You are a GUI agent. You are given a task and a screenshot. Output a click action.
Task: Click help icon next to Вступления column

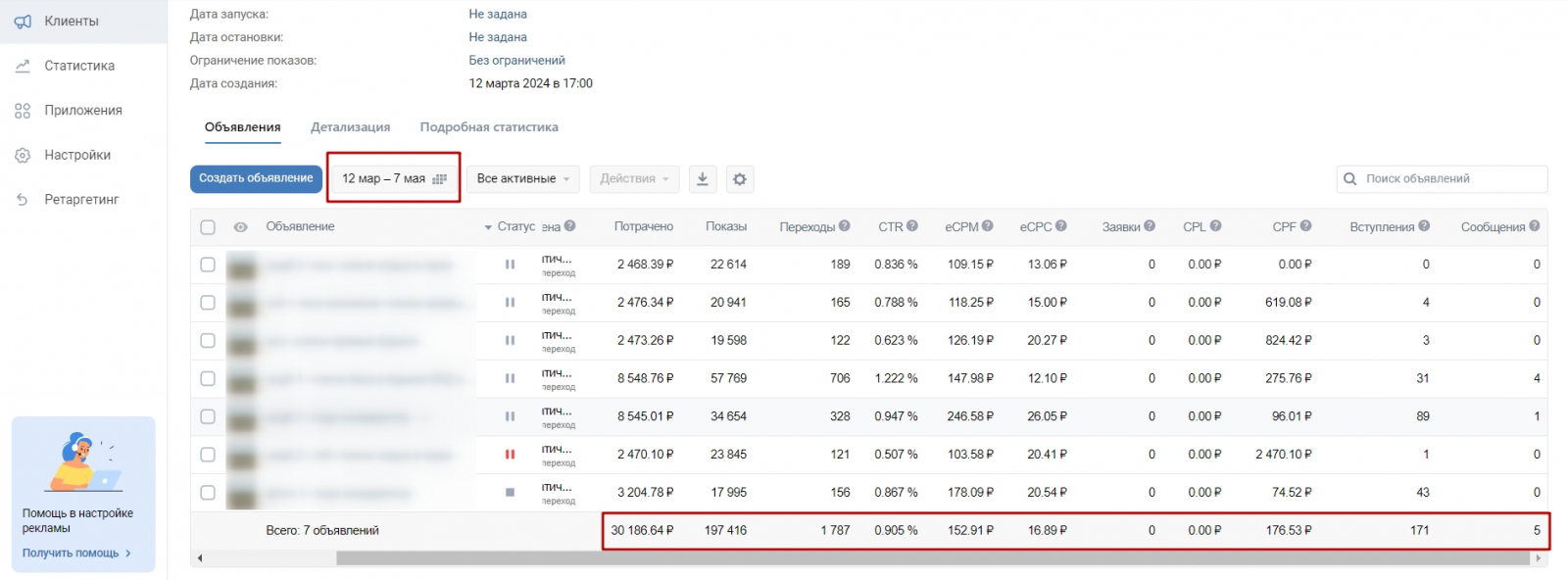pos(1424,226)
